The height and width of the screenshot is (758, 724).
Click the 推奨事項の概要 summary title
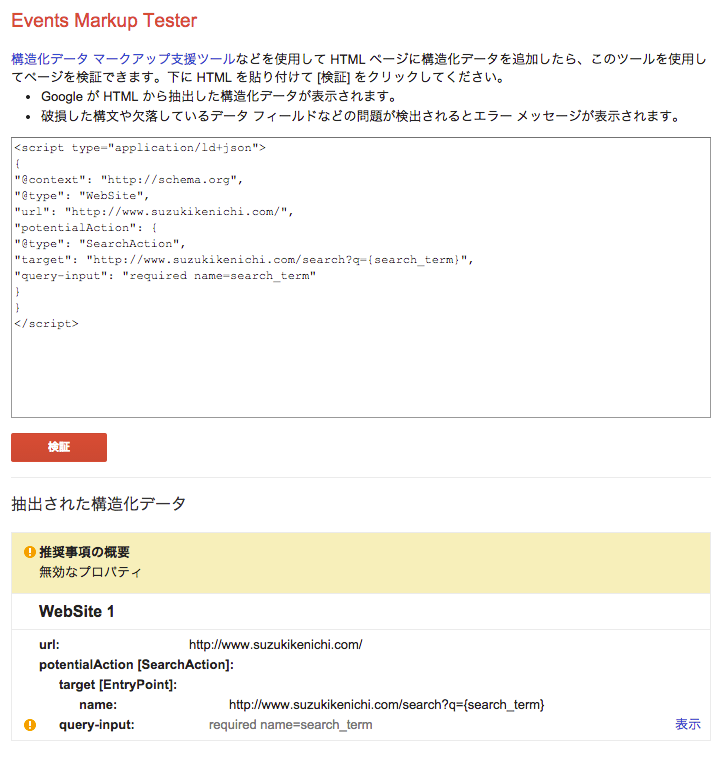click(84, 552)
